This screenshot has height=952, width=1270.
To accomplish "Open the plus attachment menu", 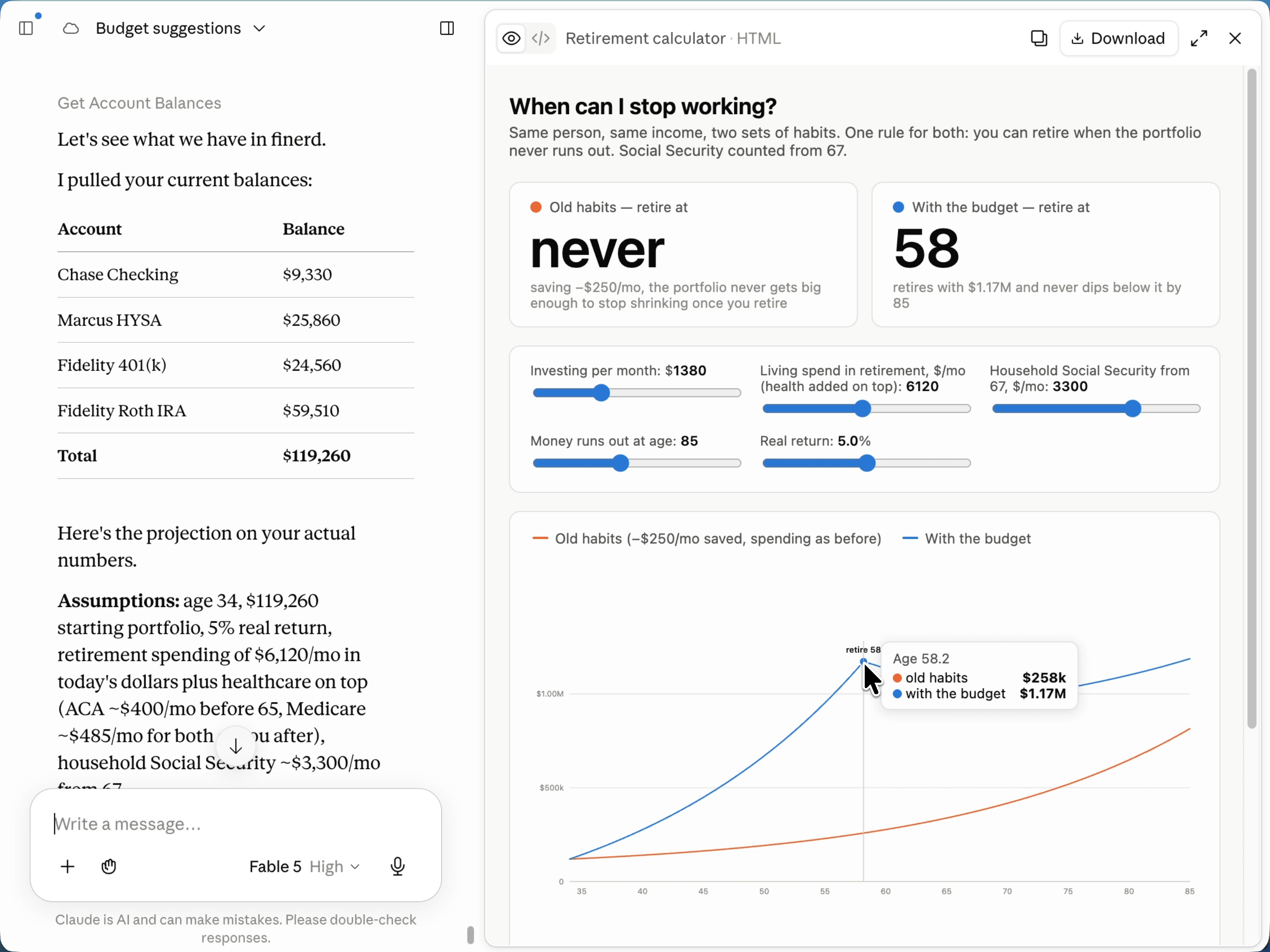I will (68, 866).
